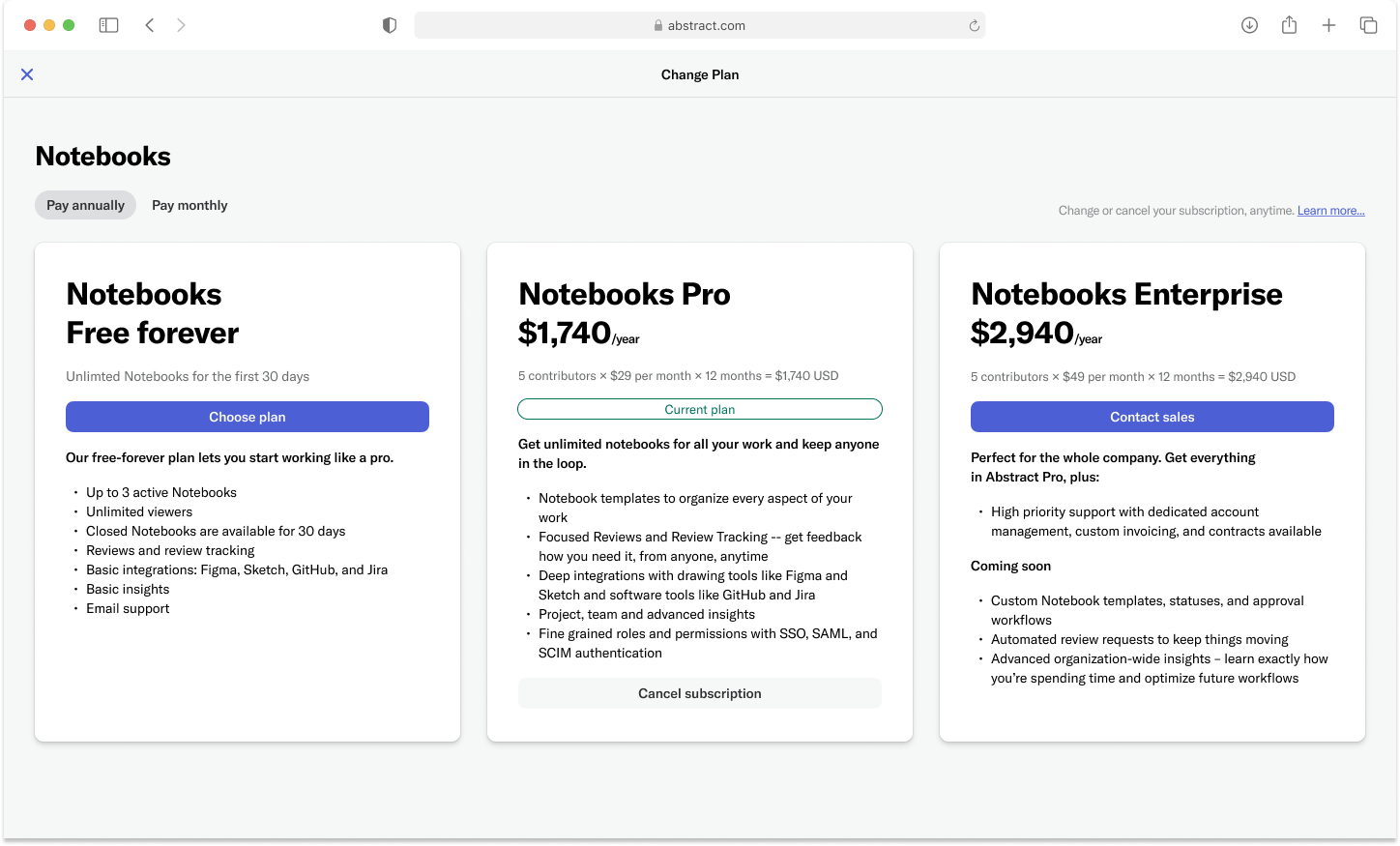
Task: Toggle the Safari sidebar icon
Action: pyautogui.click(x=108, y=25)
